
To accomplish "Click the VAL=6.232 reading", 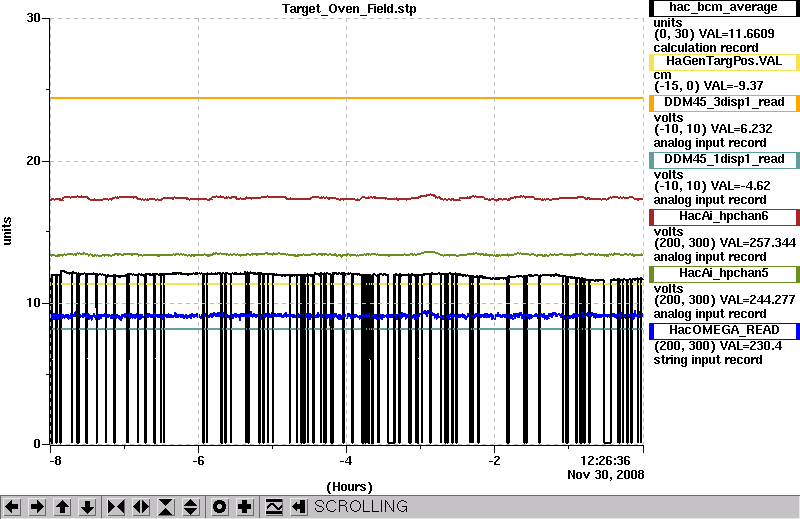I will tap(742, 129).
